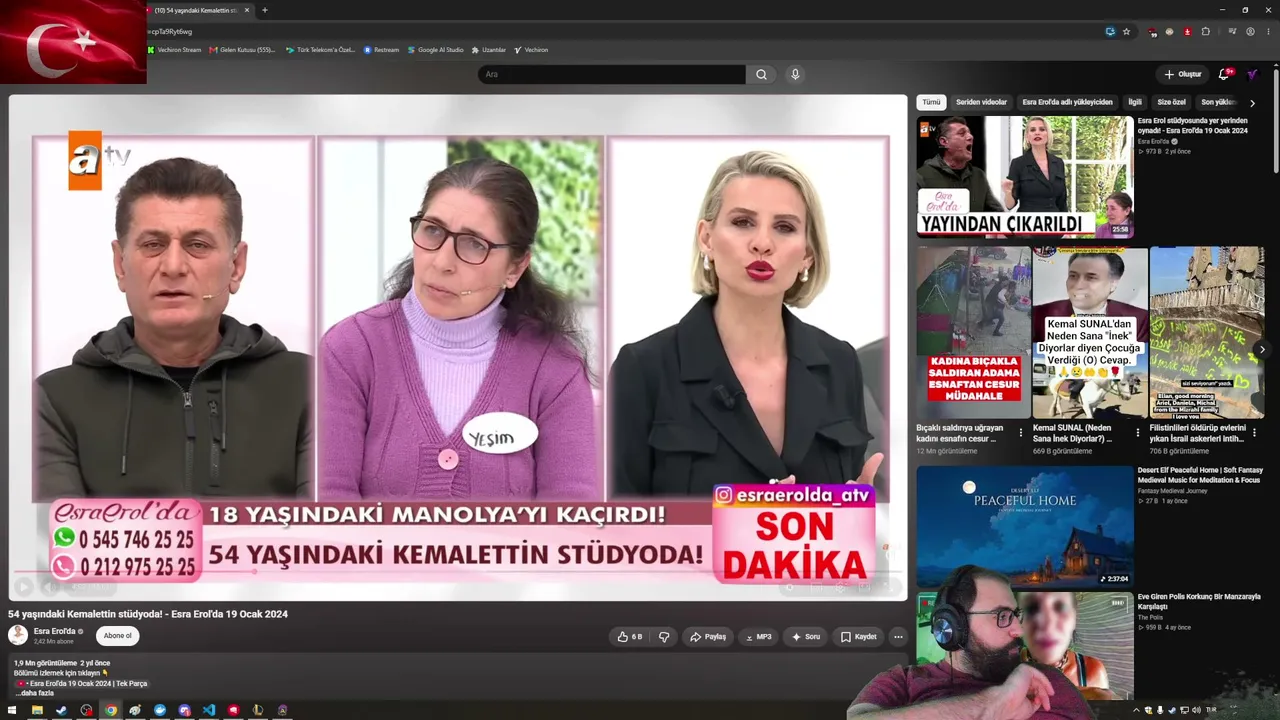
Task: Show next shorts with the shelf arrow
Action: tap(1262, 349)
